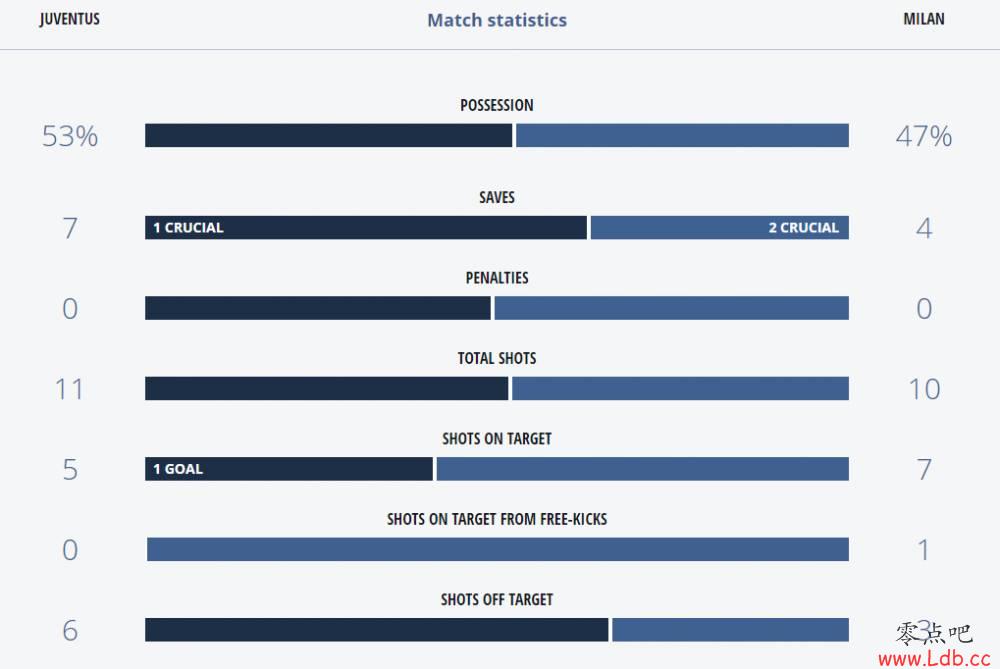The height and width of the screenshot is (669, 1000).
Task: Click SHOTS ON TARGET FROM FREE-KICKS title
Action: pyautogui.click(x=497, y=518)
